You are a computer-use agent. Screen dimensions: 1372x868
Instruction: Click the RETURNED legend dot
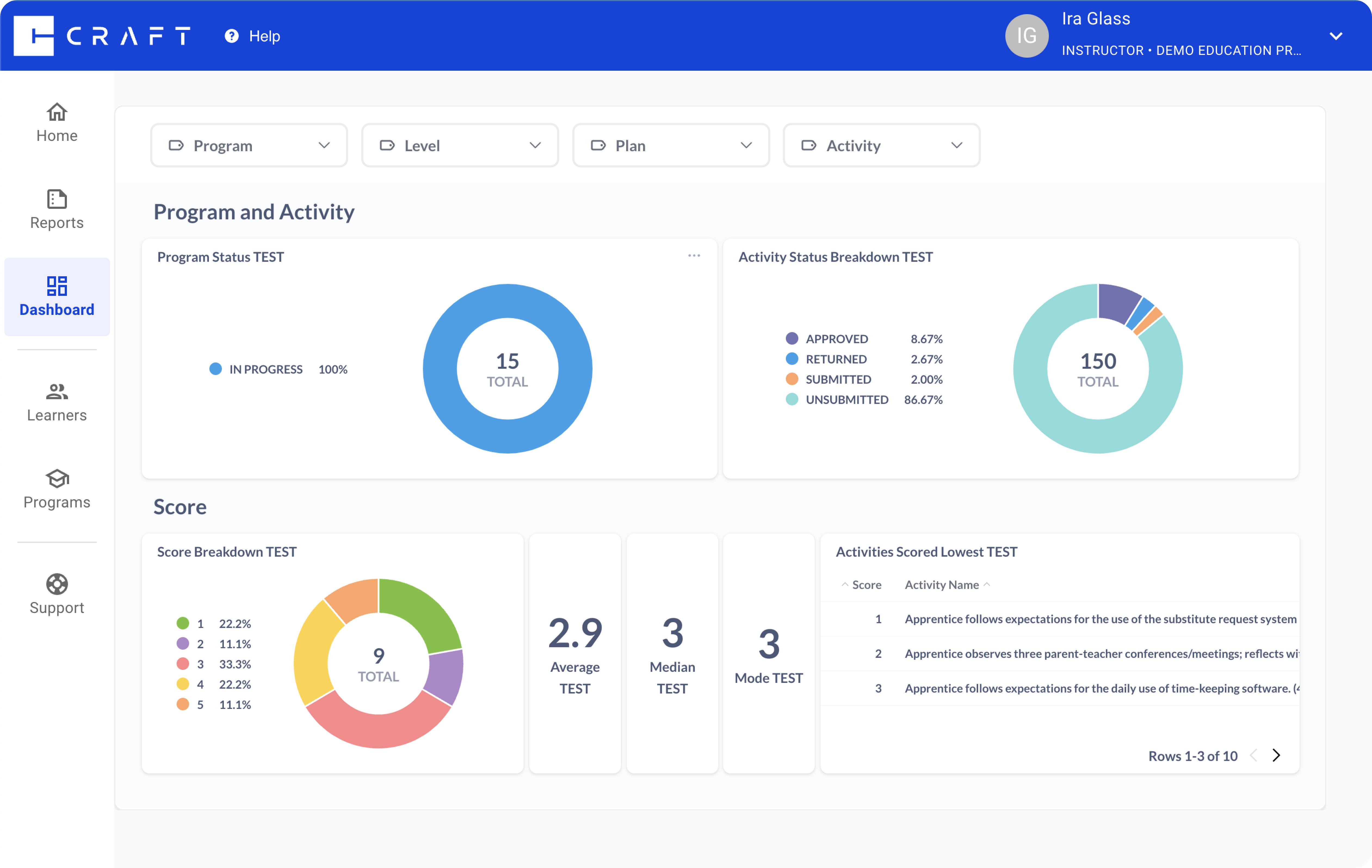792,359
